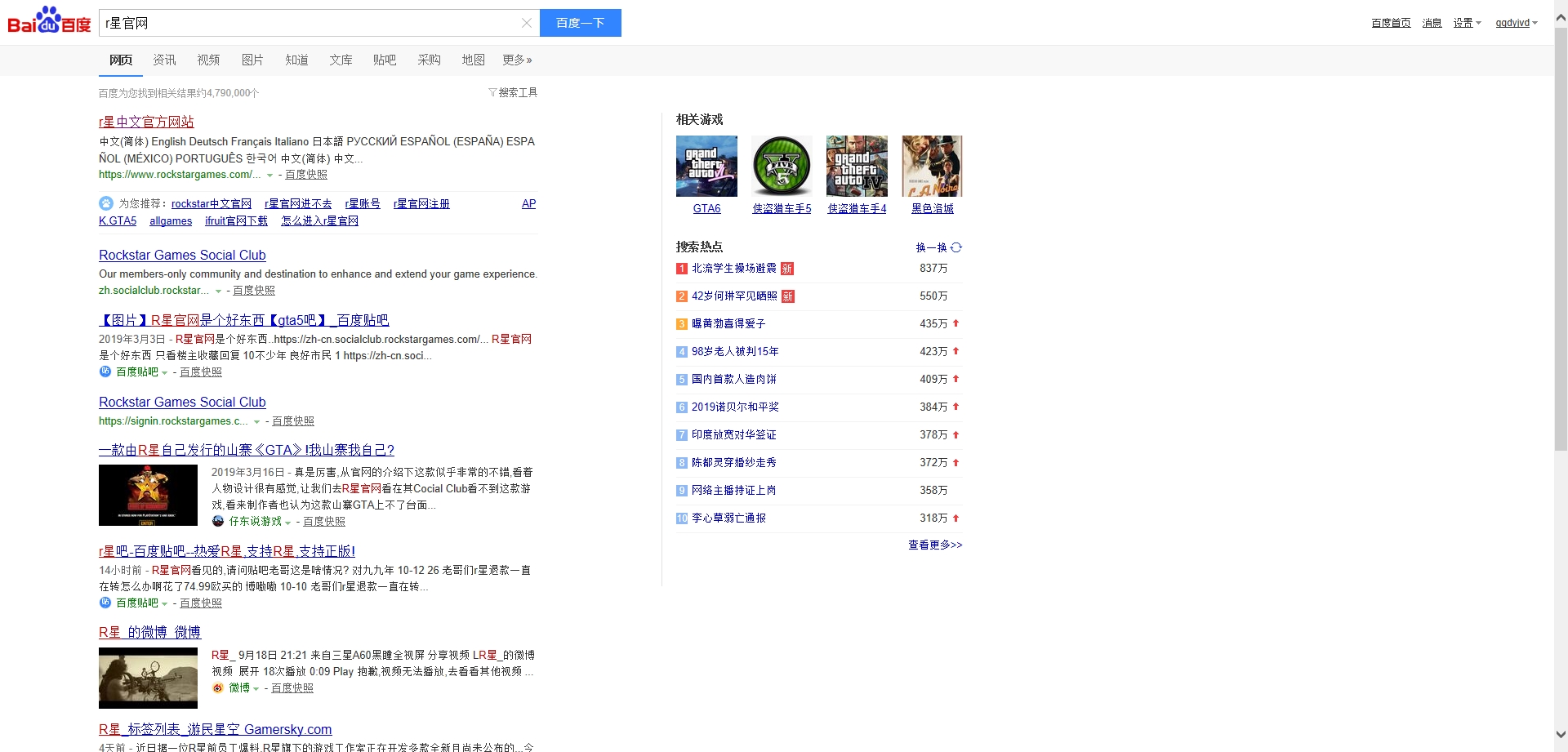
Task: Click the Baidu logo
Action: 49,22
